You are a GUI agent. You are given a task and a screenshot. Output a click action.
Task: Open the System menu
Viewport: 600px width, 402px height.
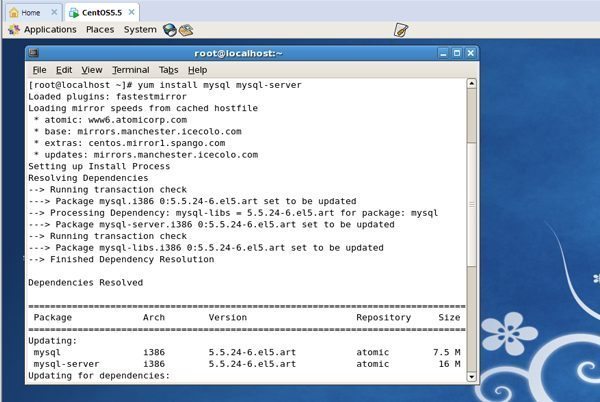tap(140, 29)
